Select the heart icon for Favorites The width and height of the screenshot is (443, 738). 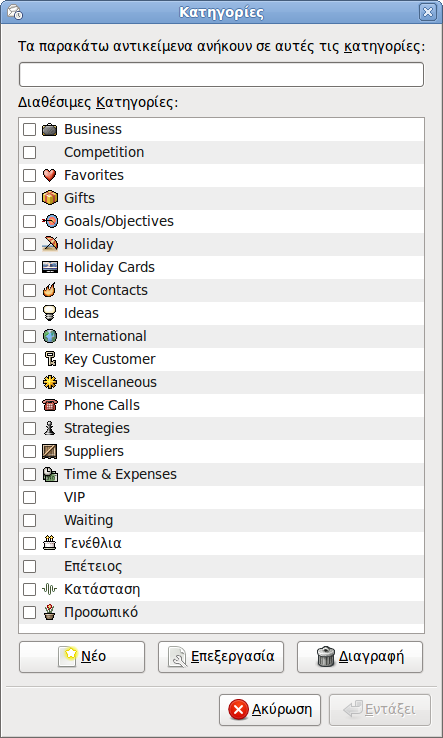coord(49,176)
